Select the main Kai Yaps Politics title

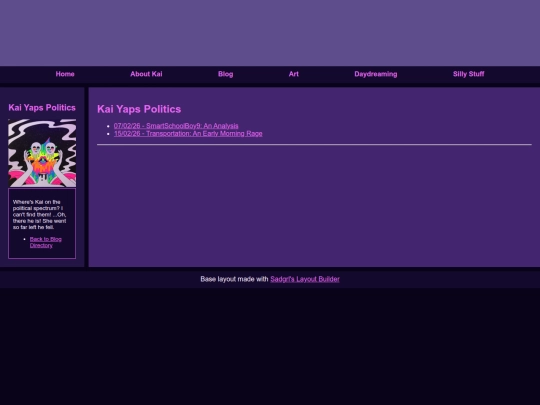(x=139, y=109)
